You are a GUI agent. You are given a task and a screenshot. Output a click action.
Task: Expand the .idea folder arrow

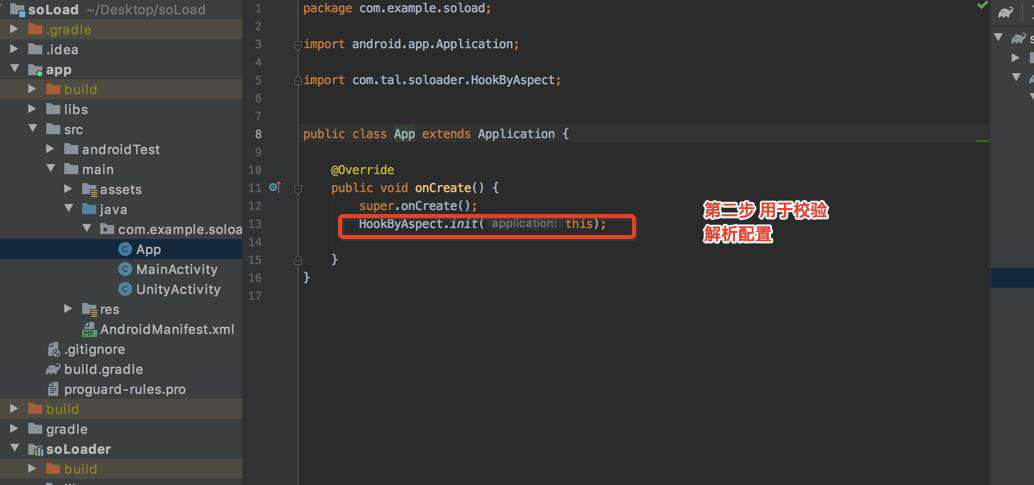point(15,49)
